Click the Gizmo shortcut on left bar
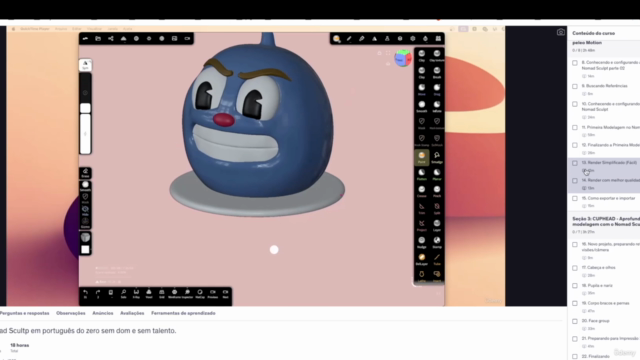 click(85, 222)
